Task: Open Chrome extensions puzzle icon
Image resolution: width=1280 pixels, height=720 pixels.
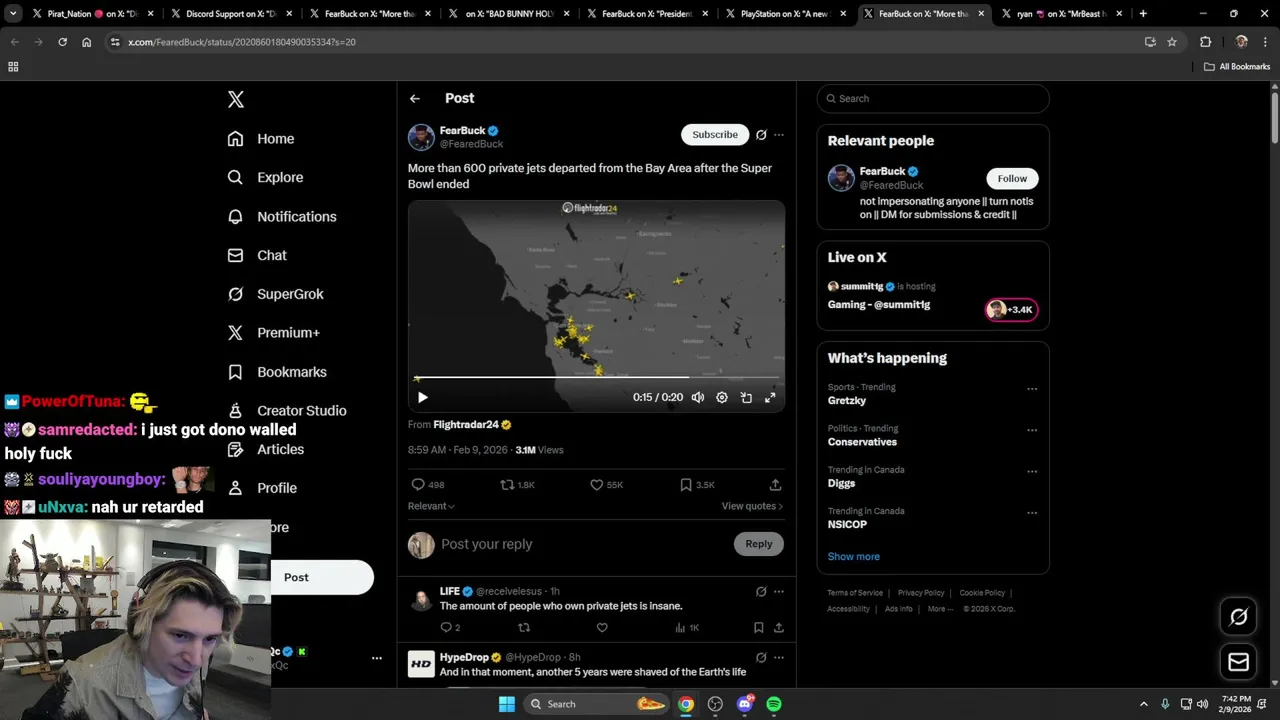Action: 1205,42
